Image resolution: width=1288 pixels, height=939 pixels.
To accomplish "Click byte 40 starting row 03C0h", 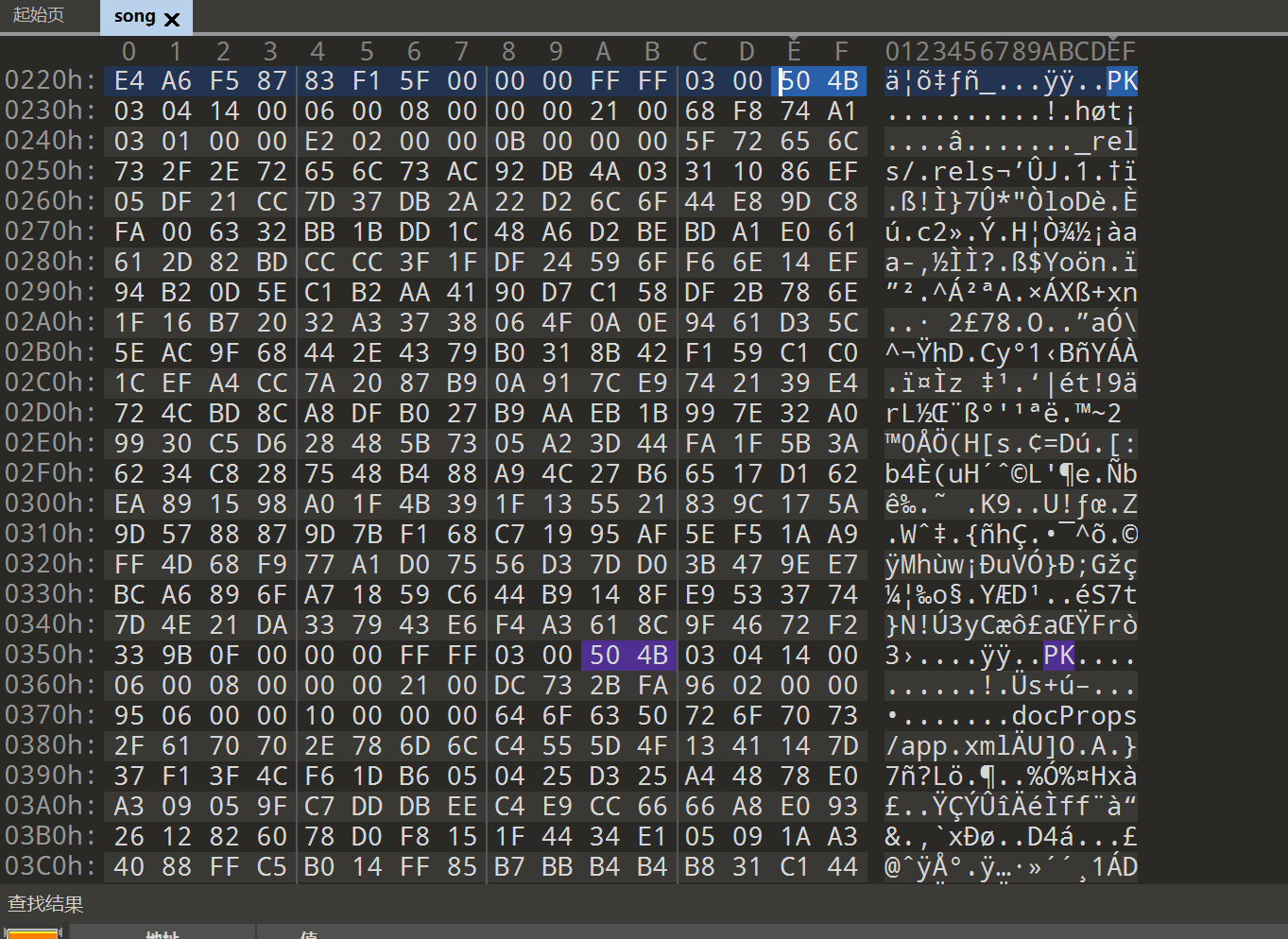I will coord(129,867).
